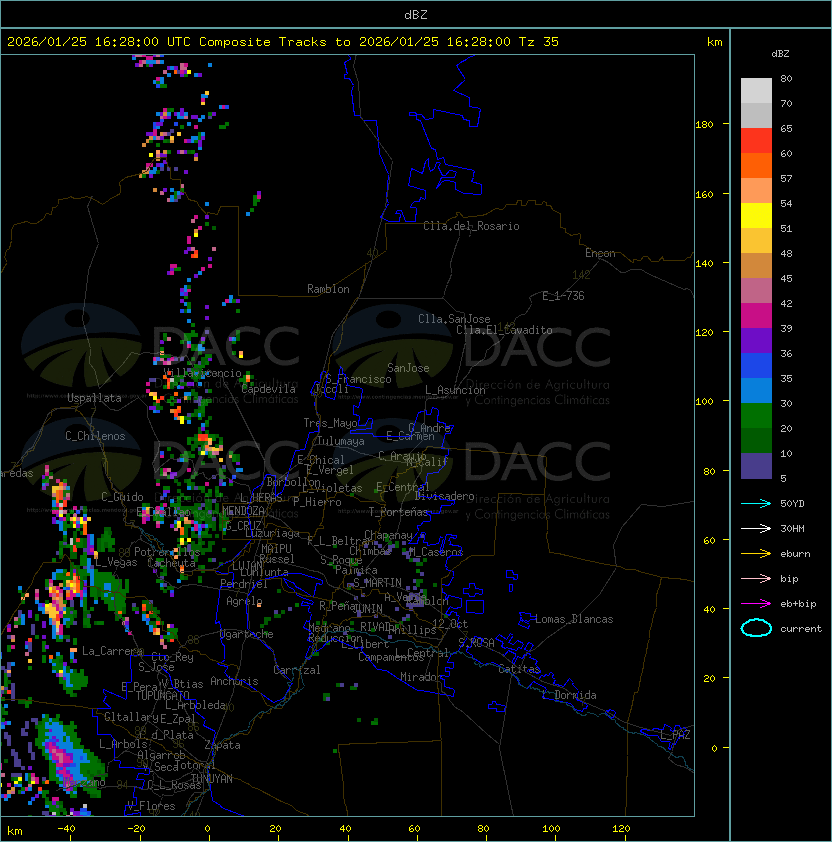Pick the bright green 20-30 dBZ swatch
This screenshot has width=832, height=842.
pos(756,416)
